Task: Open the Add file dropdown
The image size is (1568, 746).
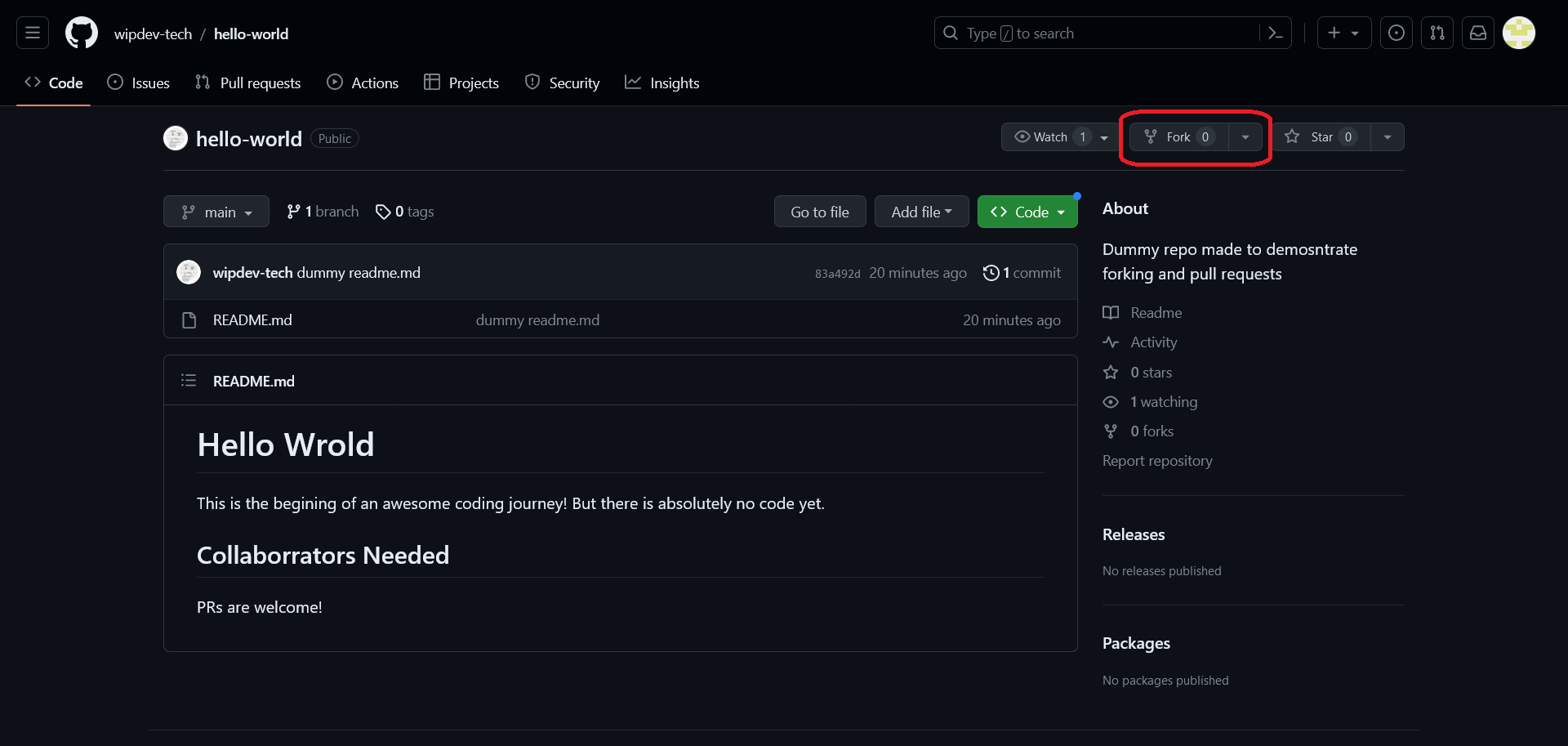Action: [x=921, y=212]
